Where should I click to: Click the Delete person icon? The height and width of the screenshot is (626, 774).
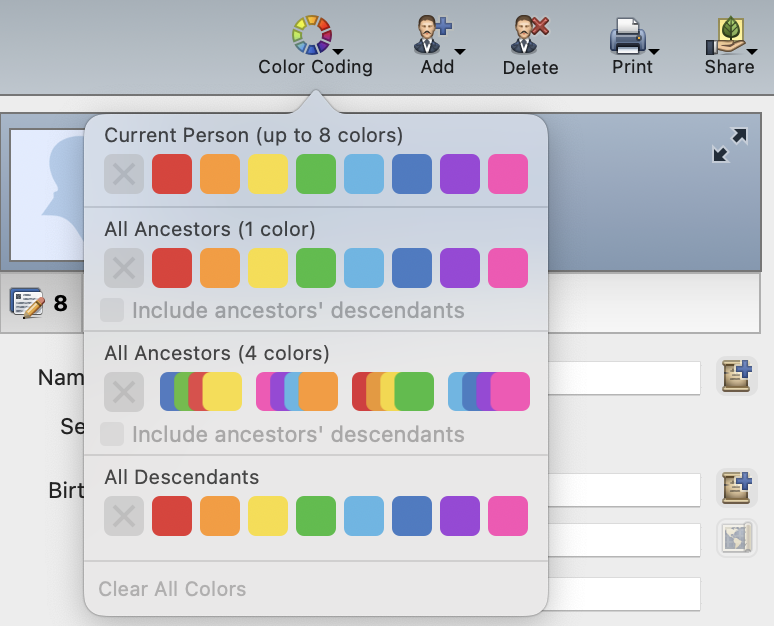[x=530, y=35]
